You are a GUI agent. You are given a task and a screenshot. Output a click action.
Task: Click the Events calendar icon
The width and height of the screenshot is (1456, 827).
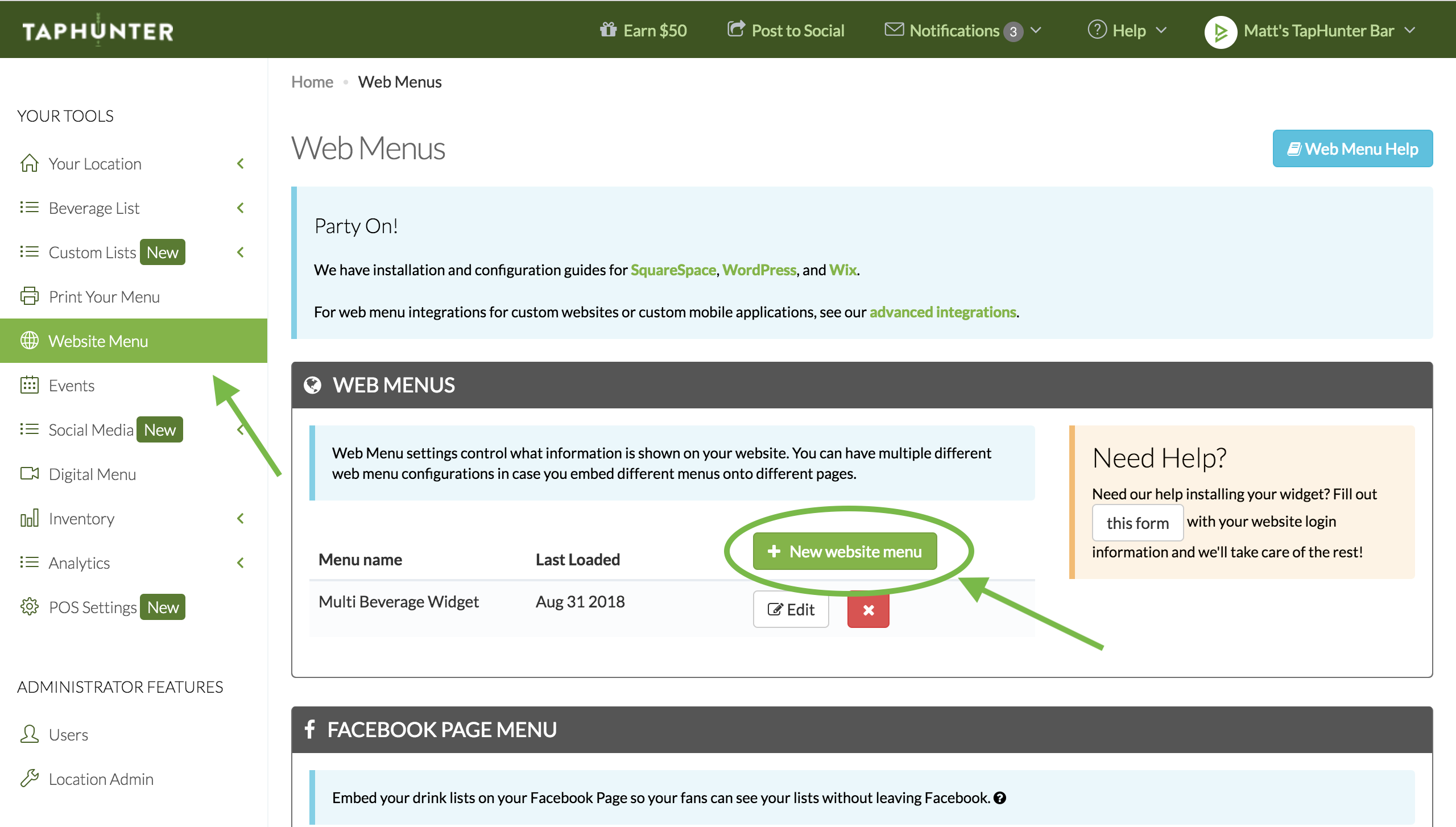tap(30, 385)
